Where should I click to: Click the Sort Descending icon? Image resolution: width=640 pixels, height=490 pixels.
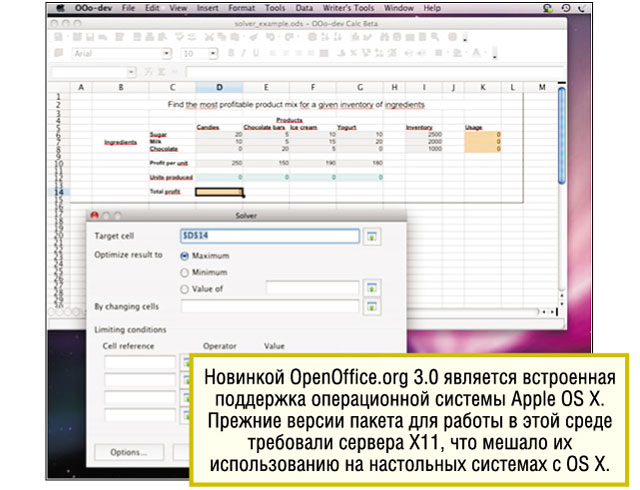[338, 37]
